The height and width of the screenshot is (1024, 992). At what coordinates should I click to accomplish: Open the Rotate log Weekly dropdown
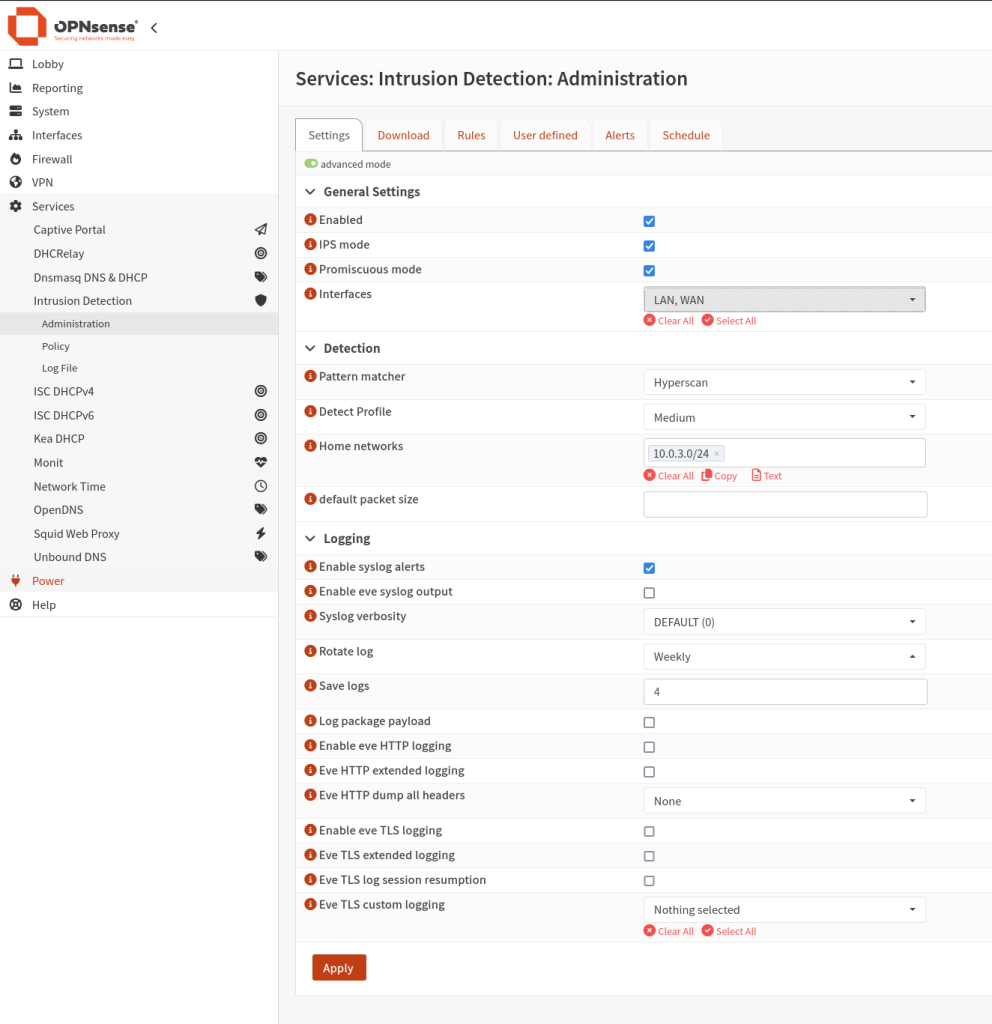783,657
